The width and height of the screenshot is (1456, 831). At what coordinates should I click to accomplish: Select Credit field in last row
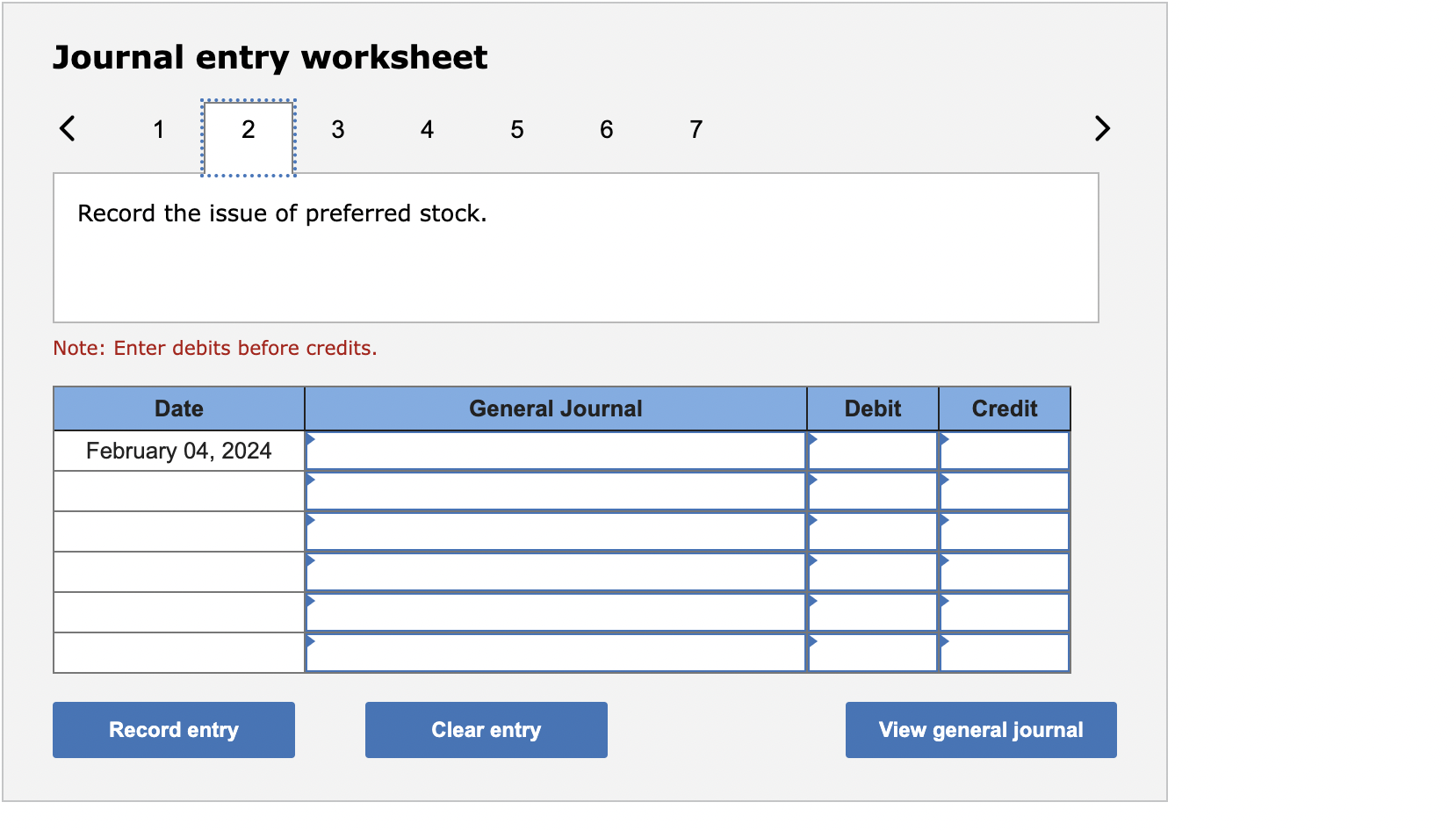[1005, 653]
